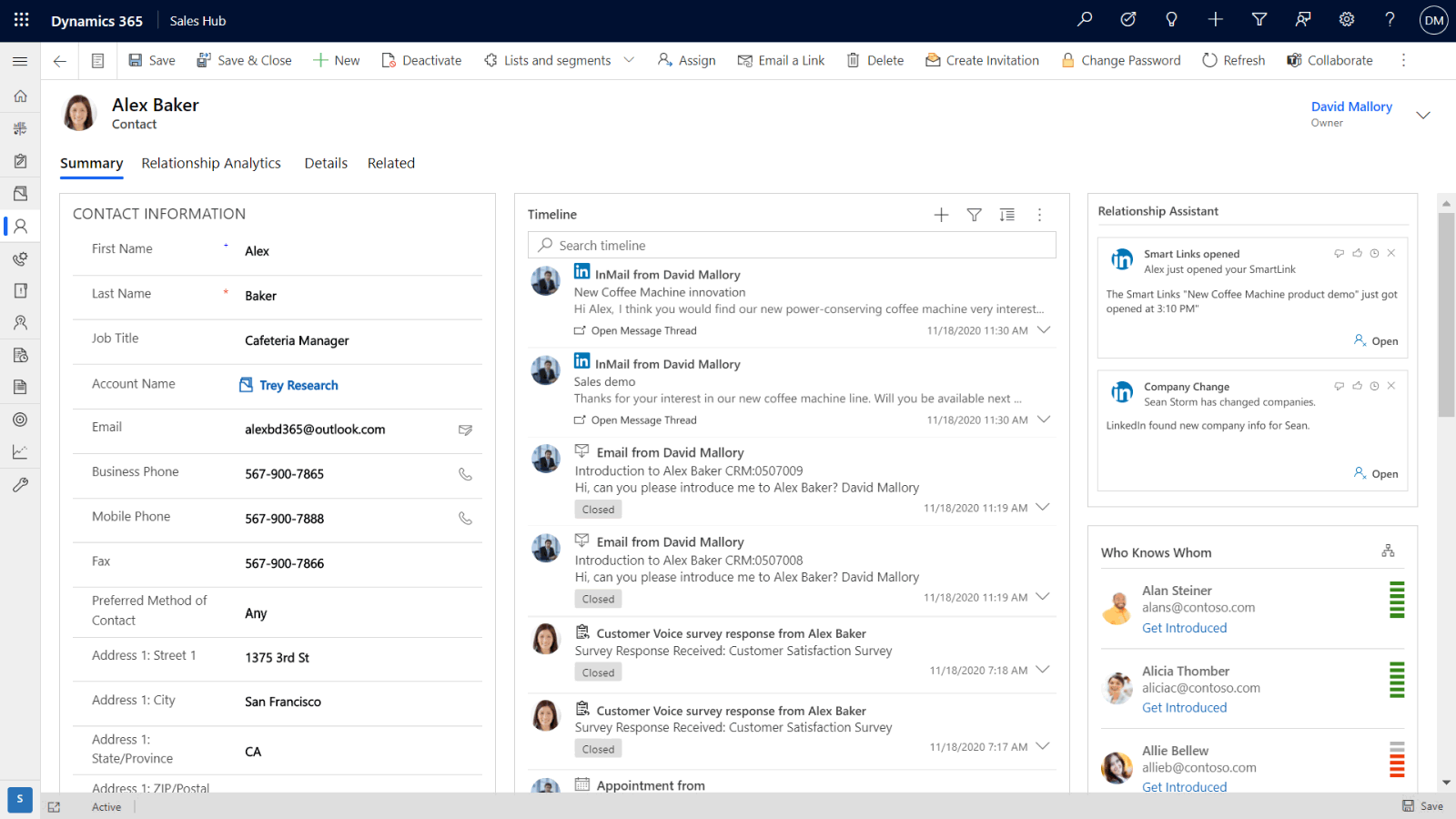
Task: Open the advanced find filter icon
Action: tap(1259, 19)
